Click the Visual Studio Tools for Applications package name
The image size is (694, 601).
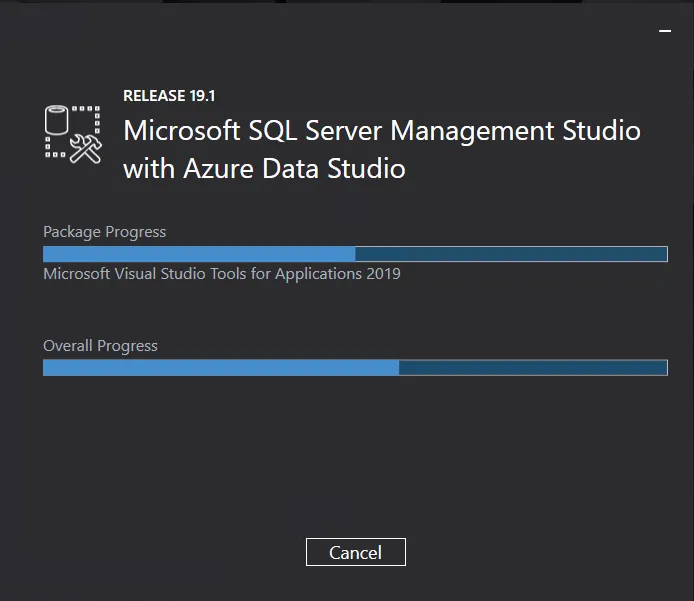click(x=221, y=273)
